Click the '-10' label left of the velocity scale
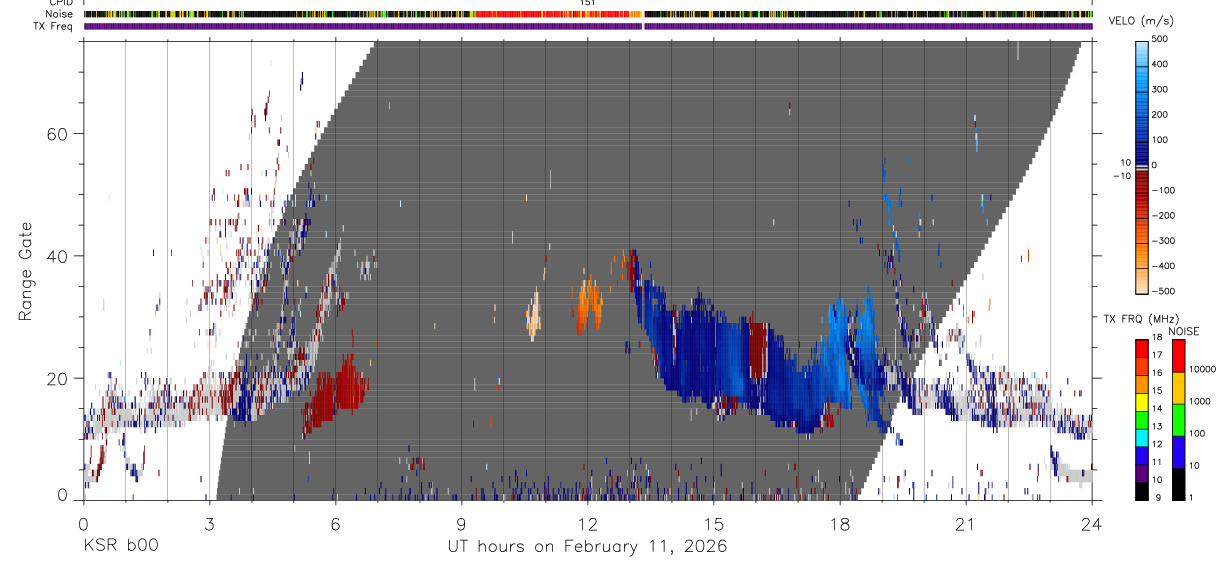The image size is (1228, 567). point(1121,176)
